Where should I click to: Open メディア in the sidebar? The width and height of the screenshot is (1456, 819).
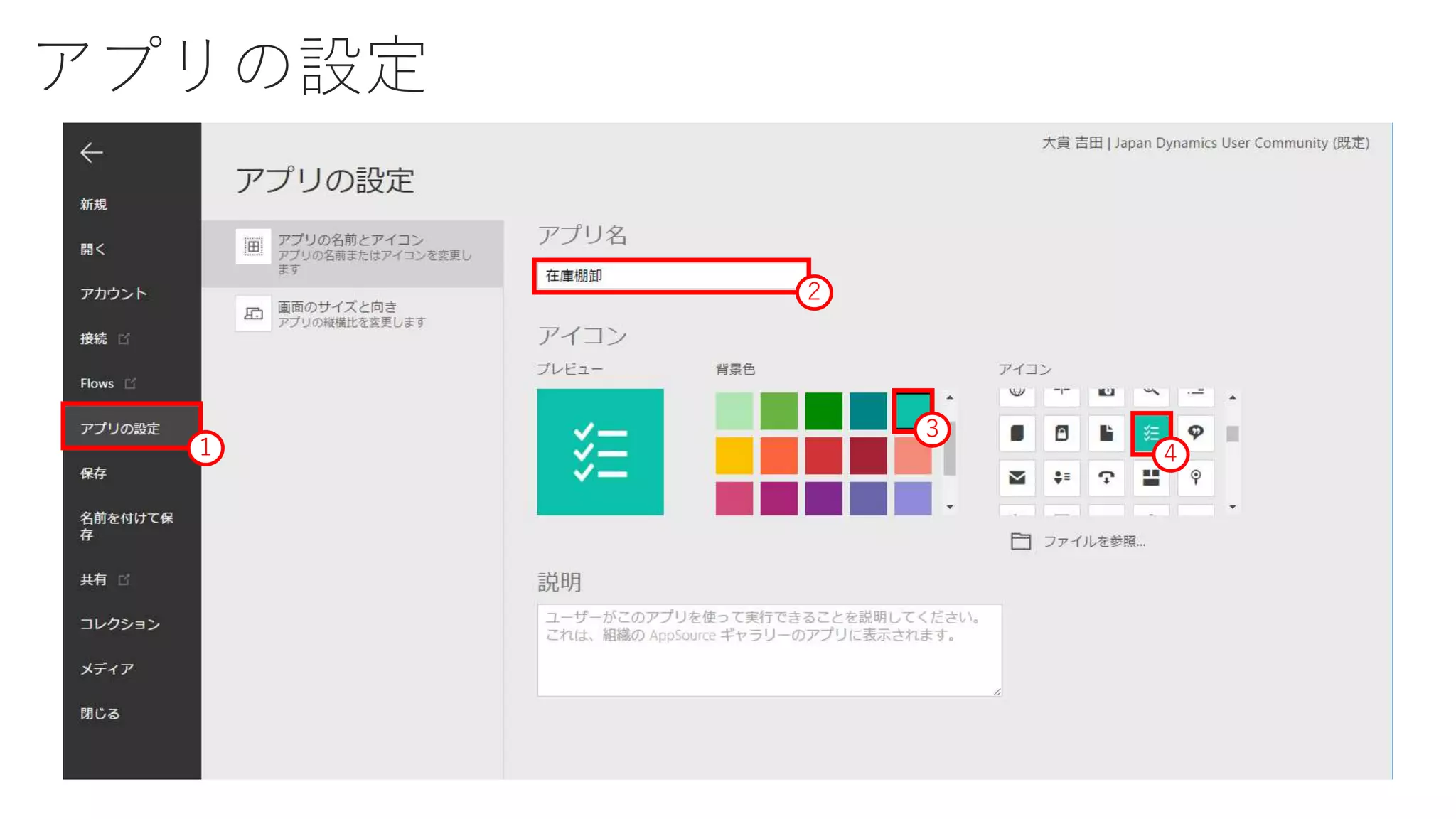[x=107, y=669]
